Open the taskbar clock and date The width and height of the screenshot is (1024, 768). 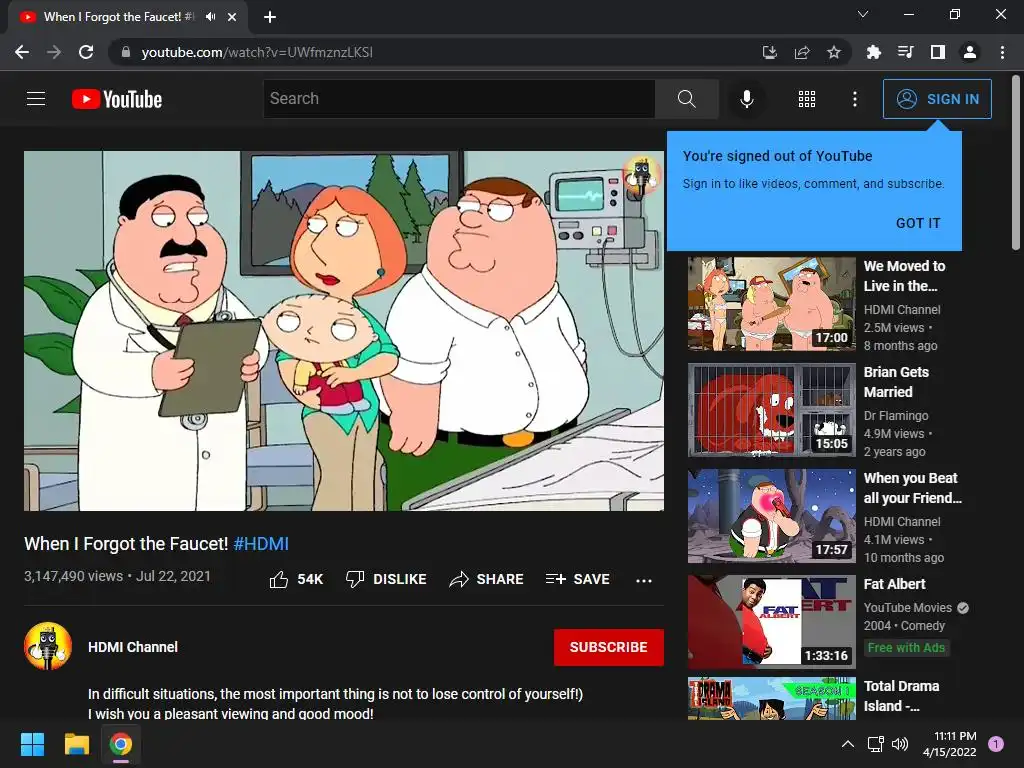(x=950, y=744)
